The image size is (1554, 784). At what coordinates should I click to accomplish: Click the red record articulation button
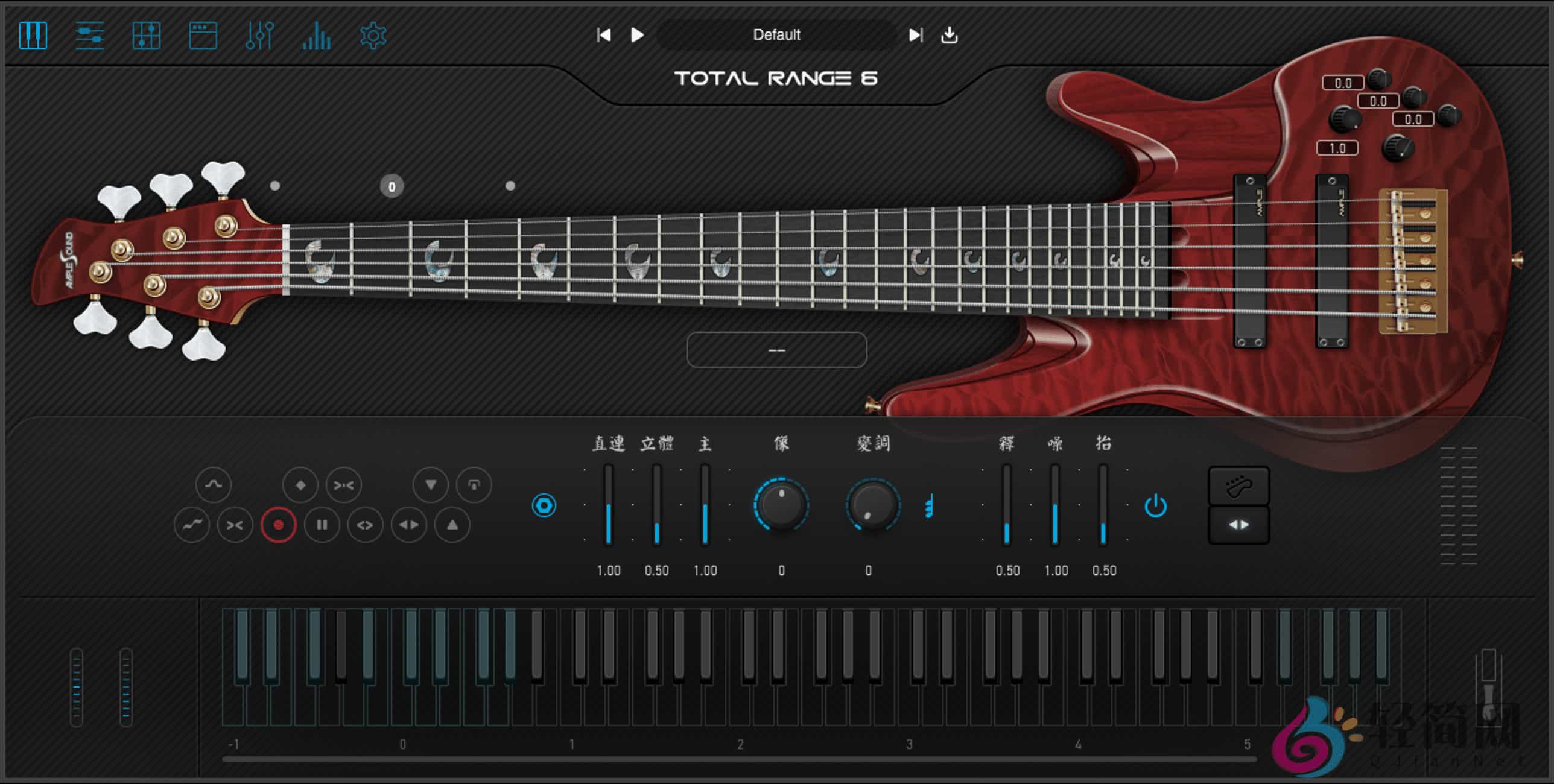click(278, 525)
